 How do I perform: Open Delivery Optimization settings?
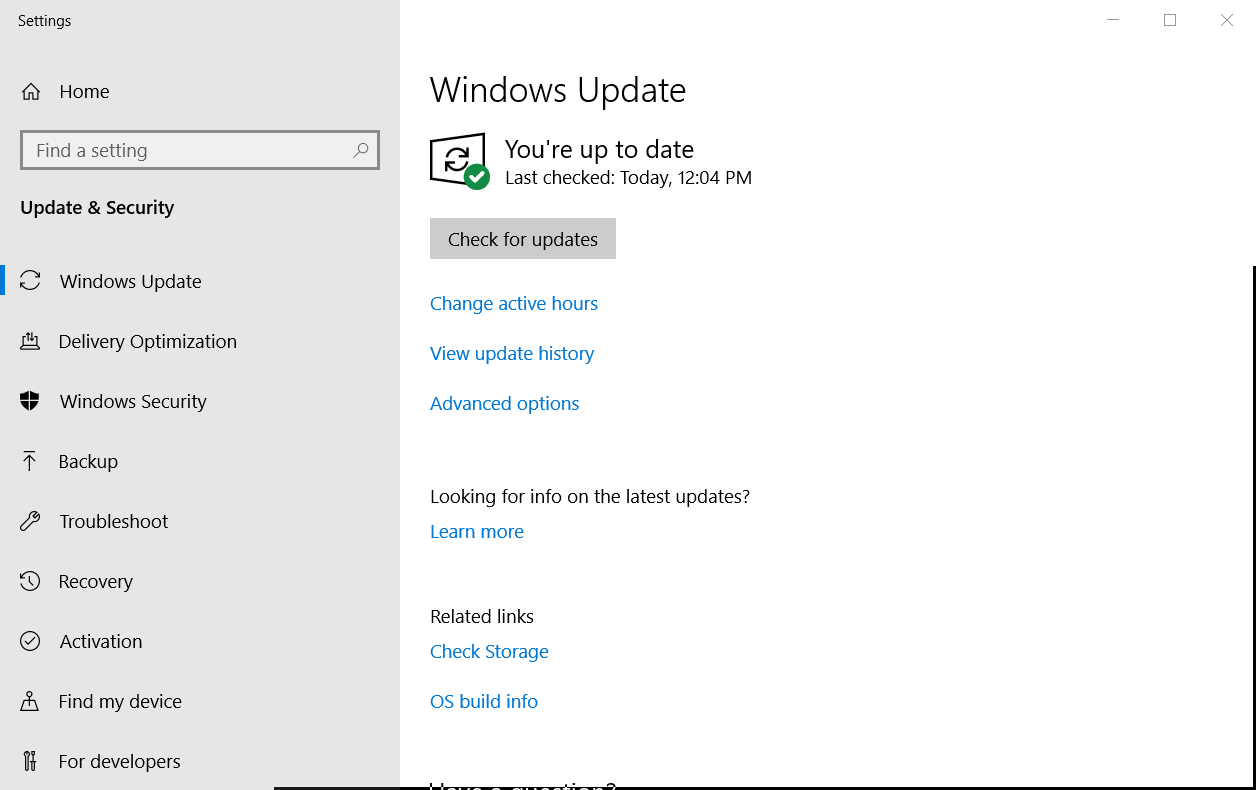pyautogui.click(x=200, y=341)
